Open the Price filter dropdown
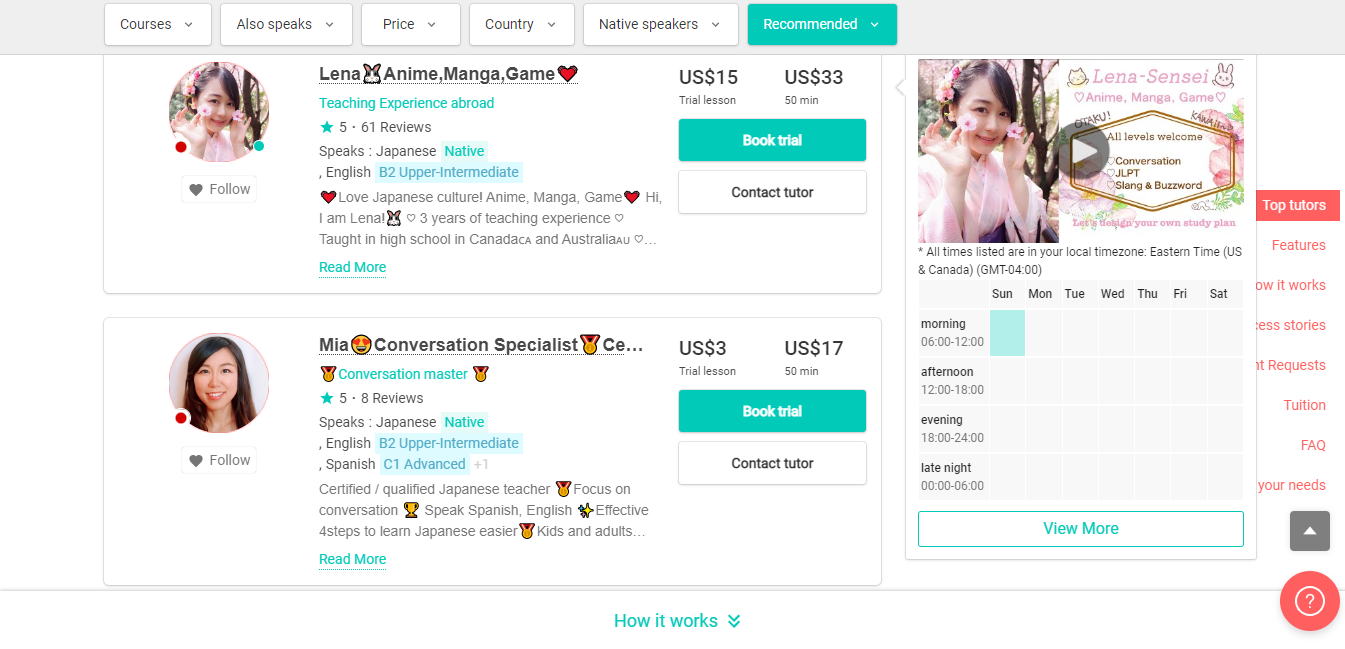This screenshot has height=649, width=1345. point(410,25)
